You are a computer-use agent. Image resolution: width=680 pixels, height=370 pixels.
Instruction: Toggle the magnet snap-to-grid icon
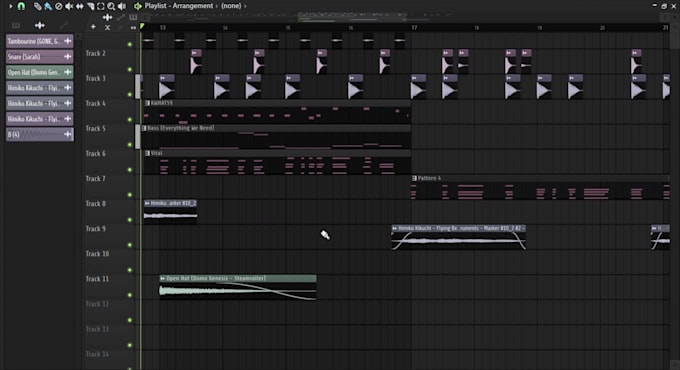pos(21,6)
